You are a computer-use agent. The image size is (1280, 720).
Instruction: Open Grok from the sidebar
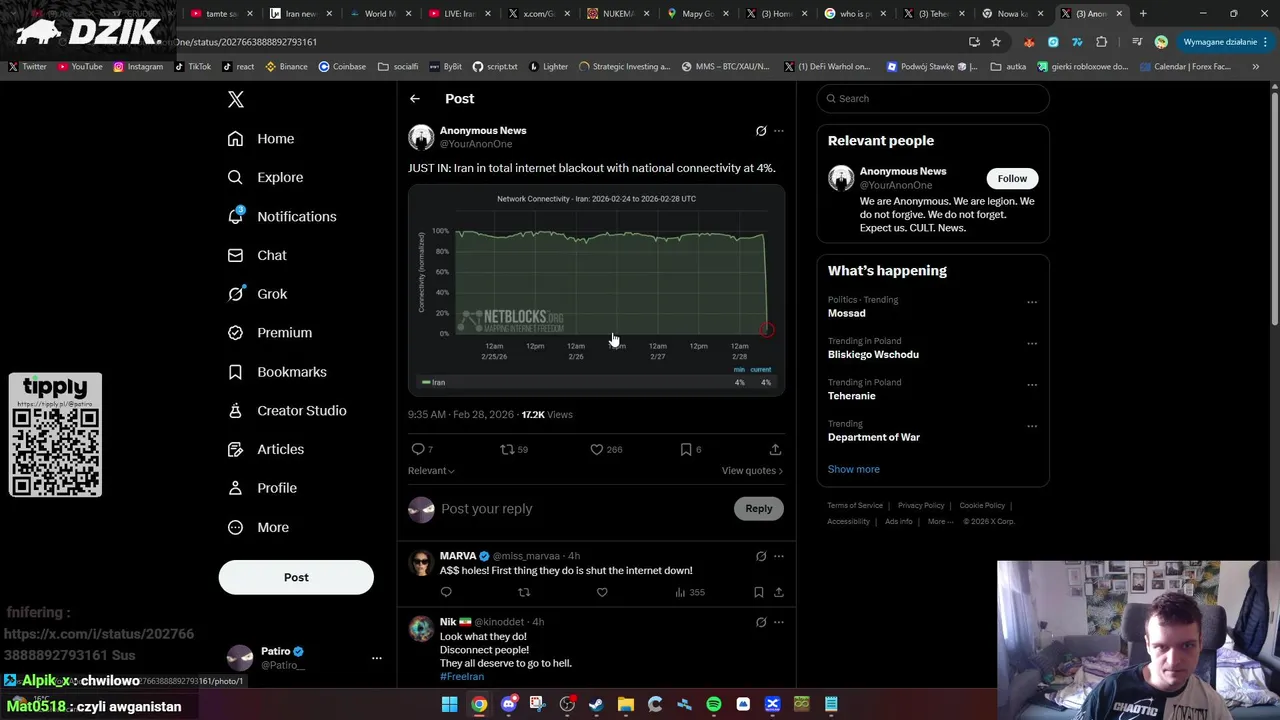pyautogui.click(x=257, y=294)
